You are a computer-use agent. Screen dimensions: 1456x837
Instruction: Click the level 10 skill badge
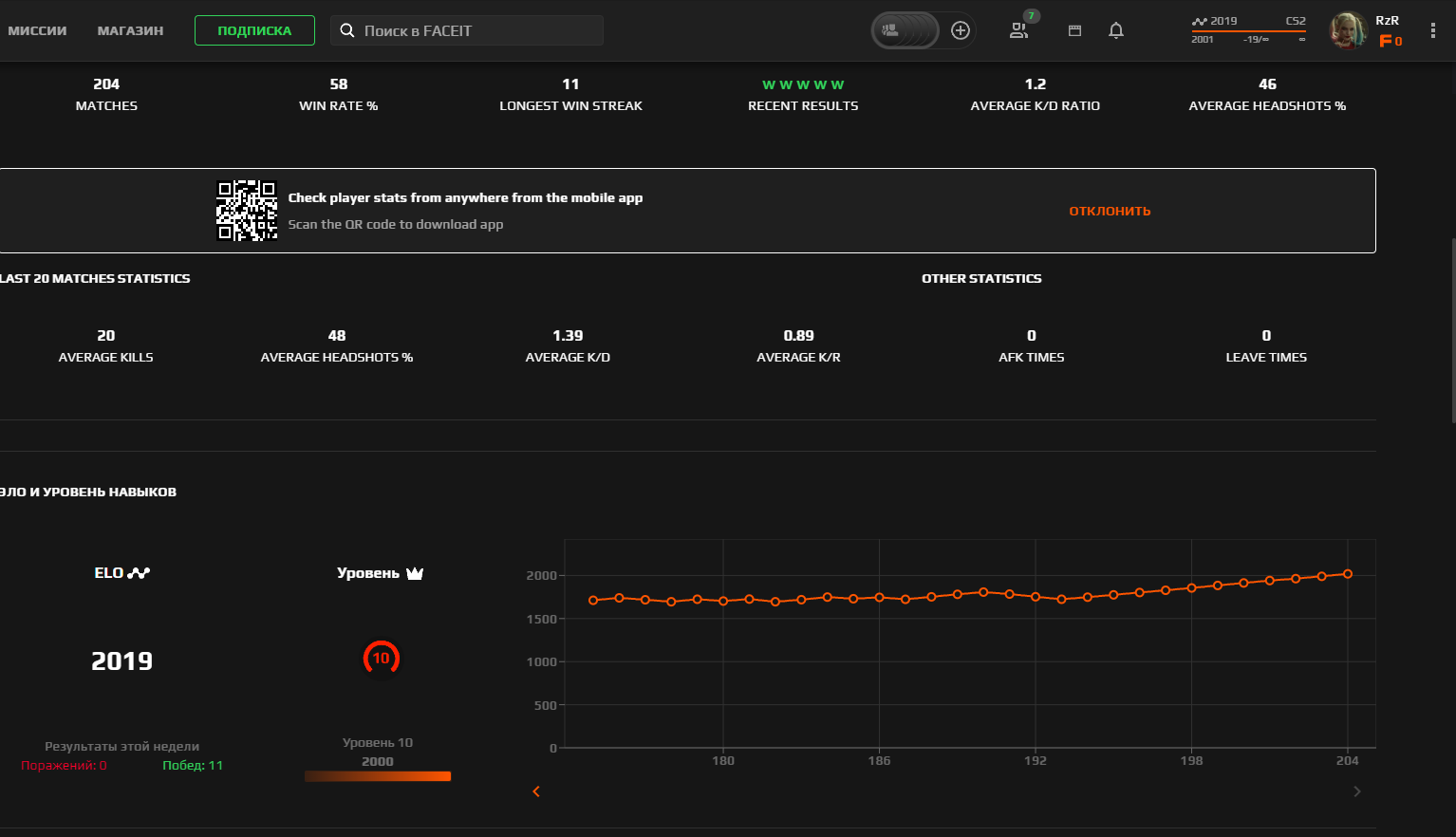pyautogui.click(x=381, y=659)
